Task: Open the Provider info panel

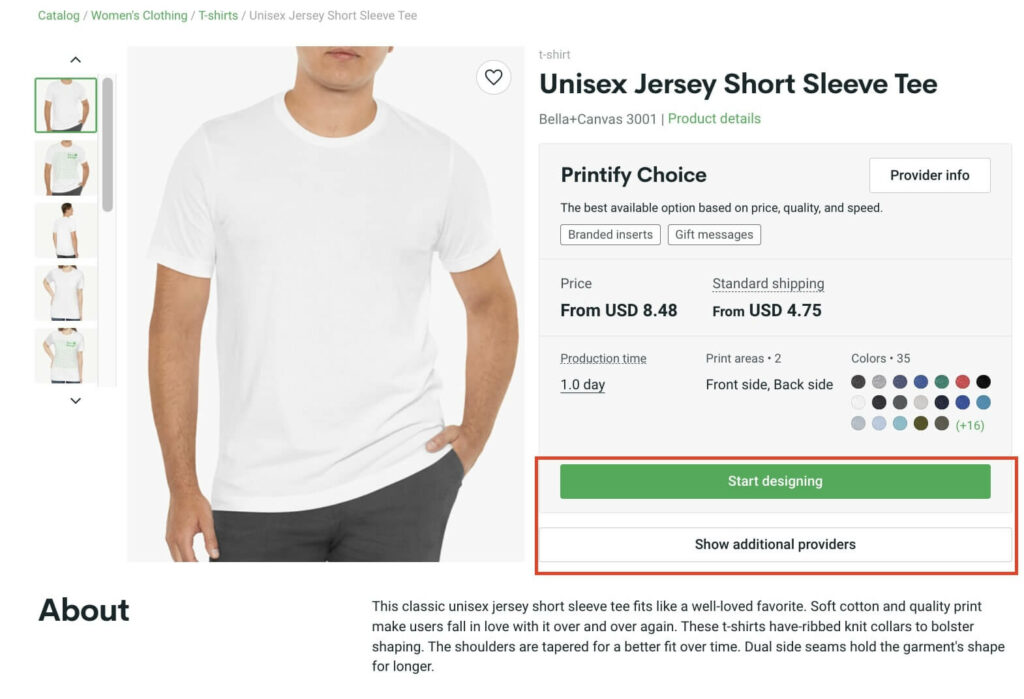Action: (x=929, y=175)
